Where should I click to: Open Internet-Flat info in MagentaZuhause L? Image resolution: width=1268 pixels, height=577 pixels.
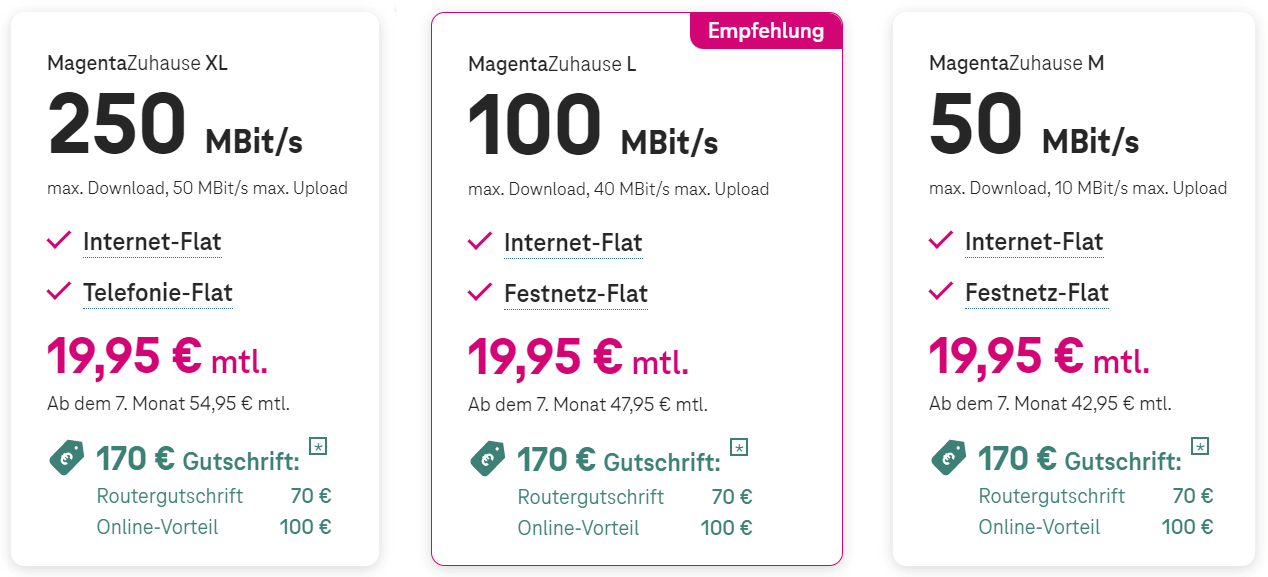click(x=573, y=243)
